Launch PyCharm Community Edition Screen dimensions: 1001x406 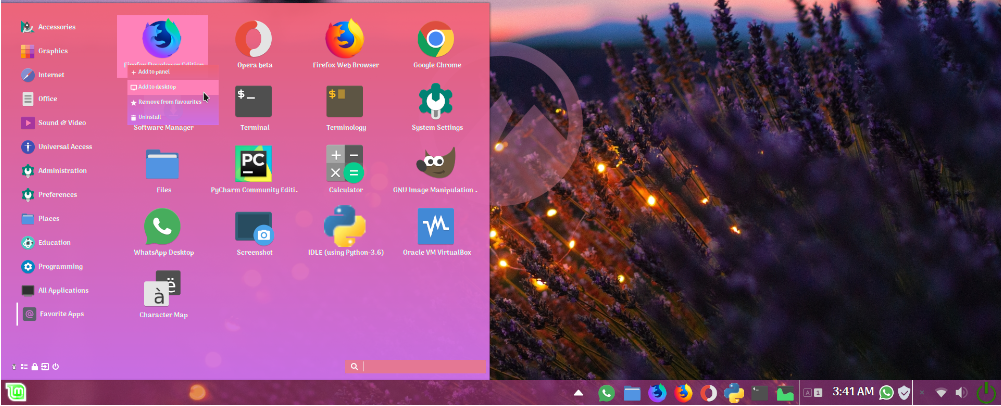pyautogui.click(x=254, y=170)
